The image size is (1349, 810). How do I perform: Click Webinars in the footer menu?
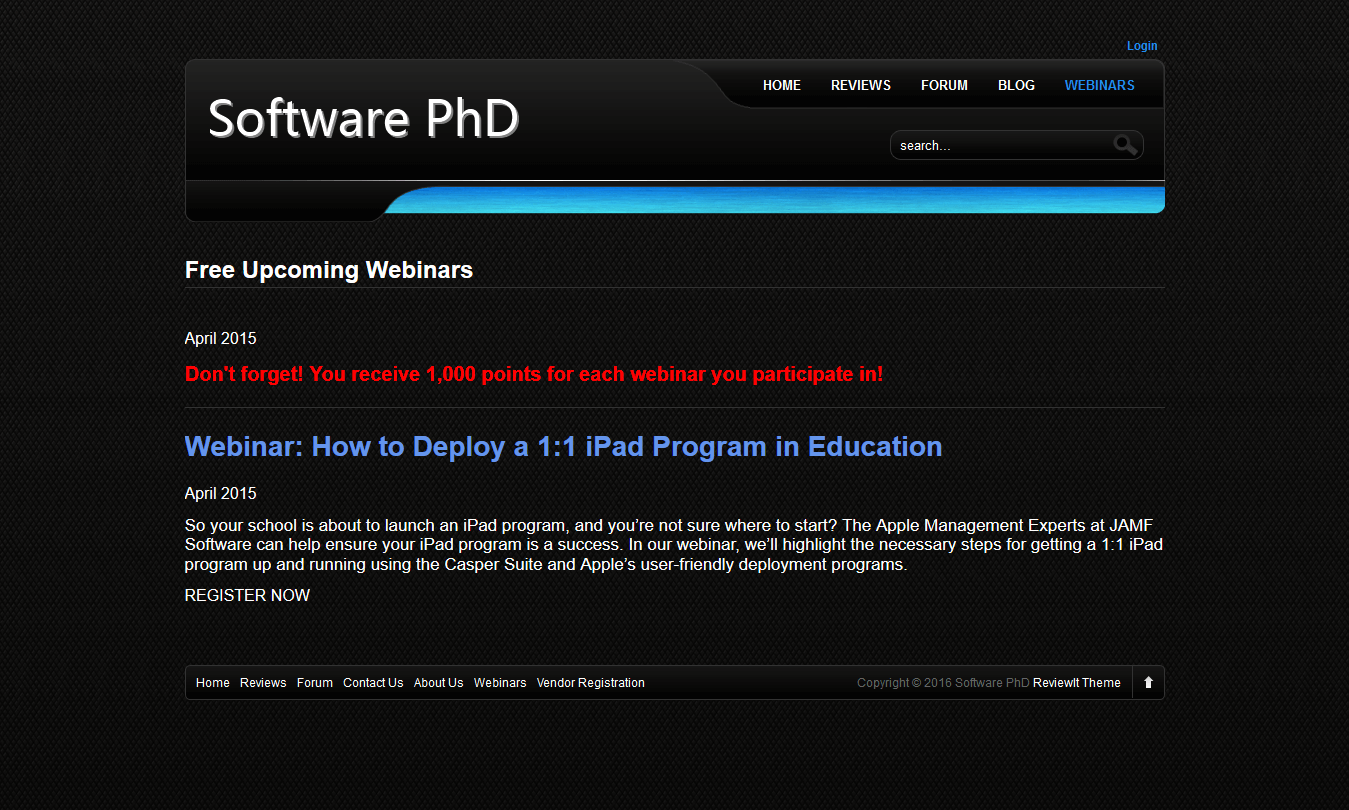[500, 683]
